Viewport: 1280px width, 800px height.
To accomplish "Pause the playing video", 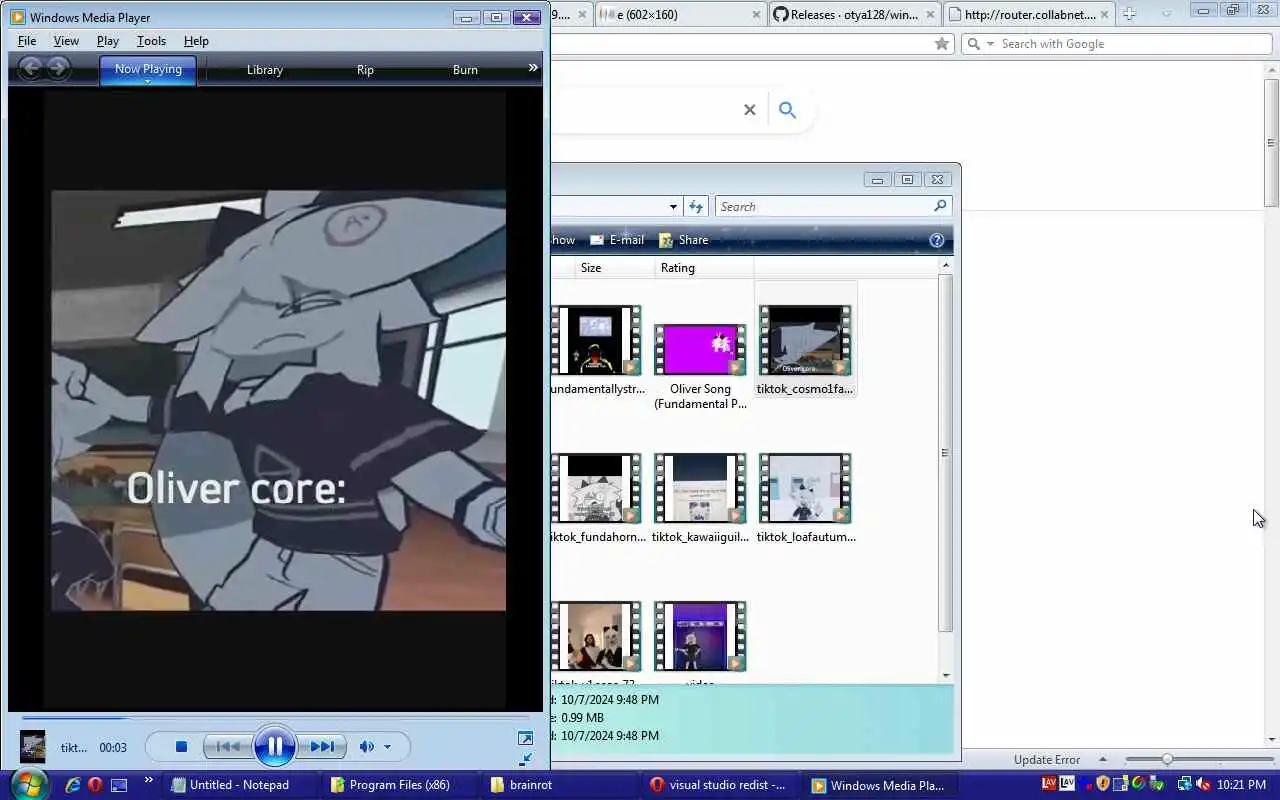I will pyautogui.click(x=275, y=747).
